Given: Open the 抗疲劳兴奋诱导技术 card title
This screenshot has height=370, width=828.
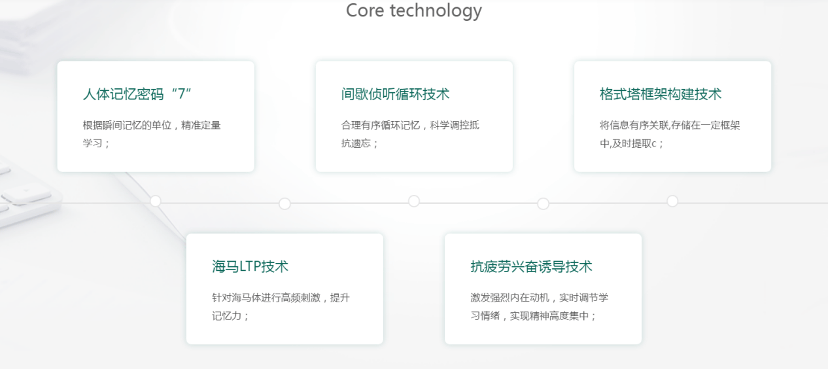Looking at the screenshot, I should pos(531,267).
